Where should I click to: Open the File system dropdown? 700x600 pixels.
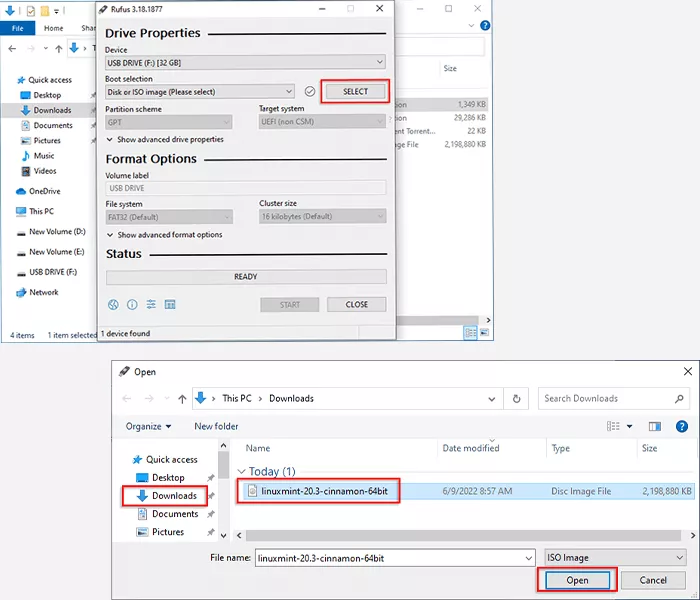click(x=169, y=217)
